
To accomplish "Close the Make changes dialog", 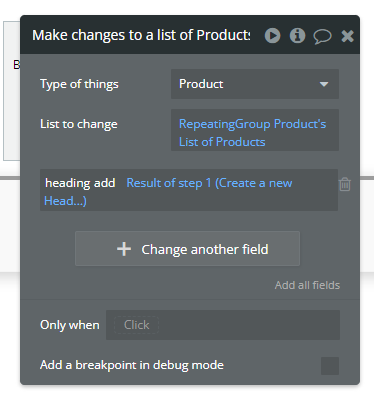I will click(x=347, y=36).
